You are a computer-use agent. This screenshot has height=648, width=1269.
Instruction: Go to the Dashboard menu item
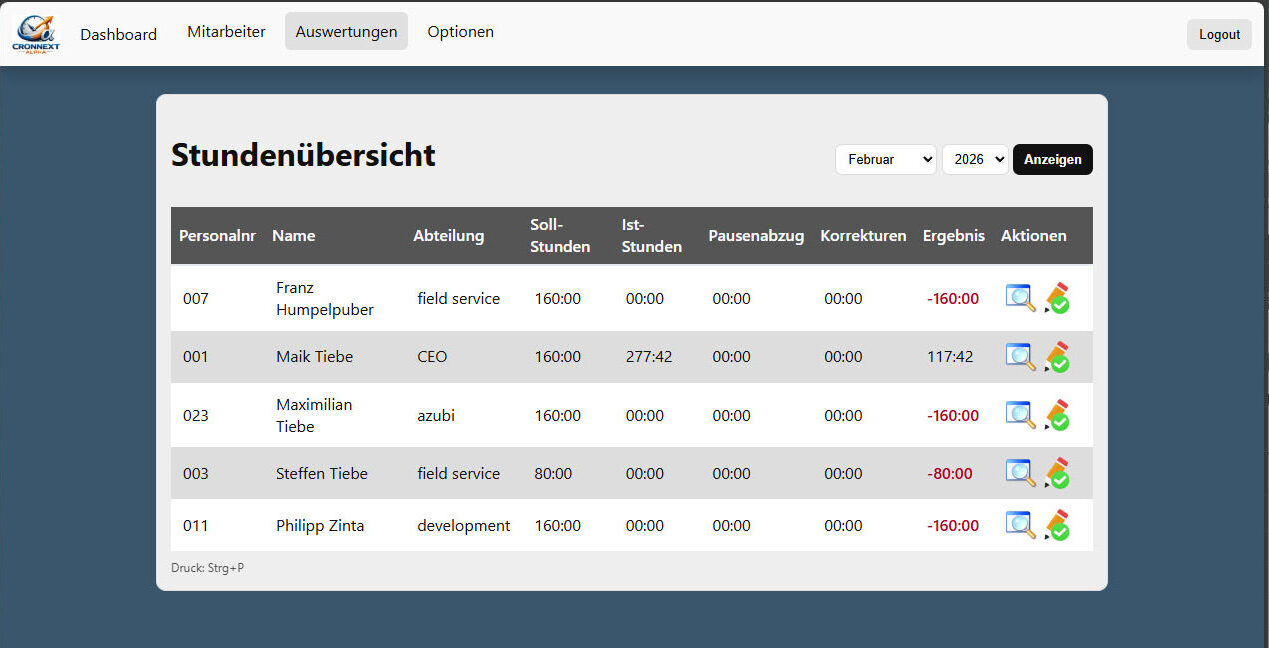[118, 34]
